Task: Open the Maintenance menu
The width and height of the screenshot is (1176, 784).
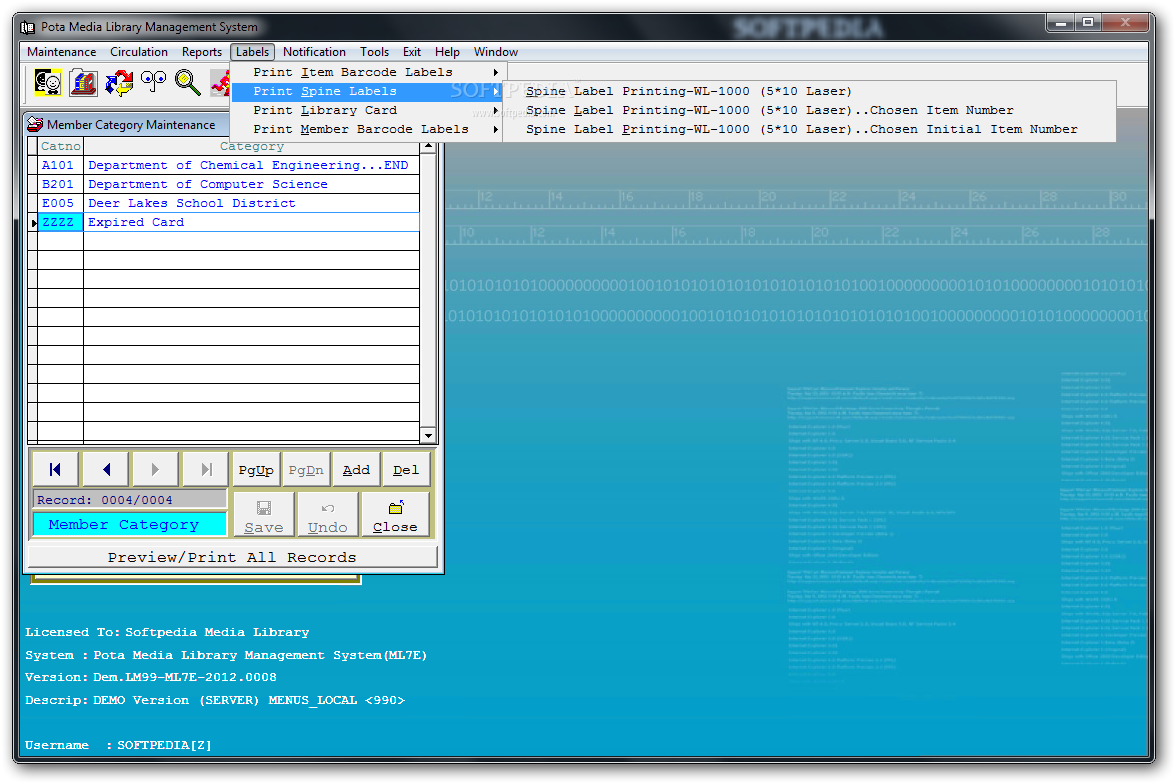Action: point(62,52)
